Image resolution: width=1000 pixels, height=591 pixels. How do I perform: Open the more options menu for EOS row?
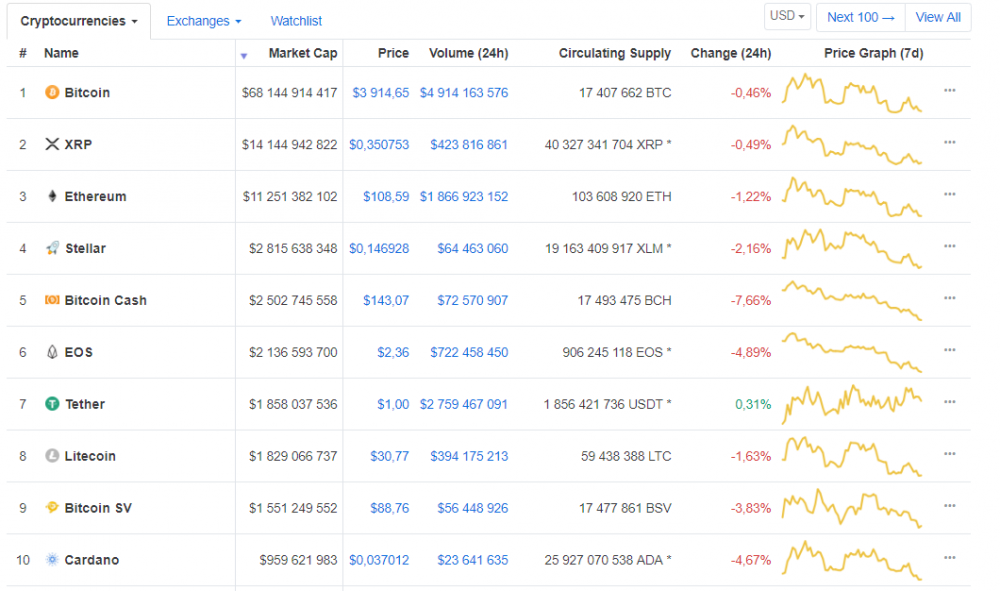pos(950,349)
